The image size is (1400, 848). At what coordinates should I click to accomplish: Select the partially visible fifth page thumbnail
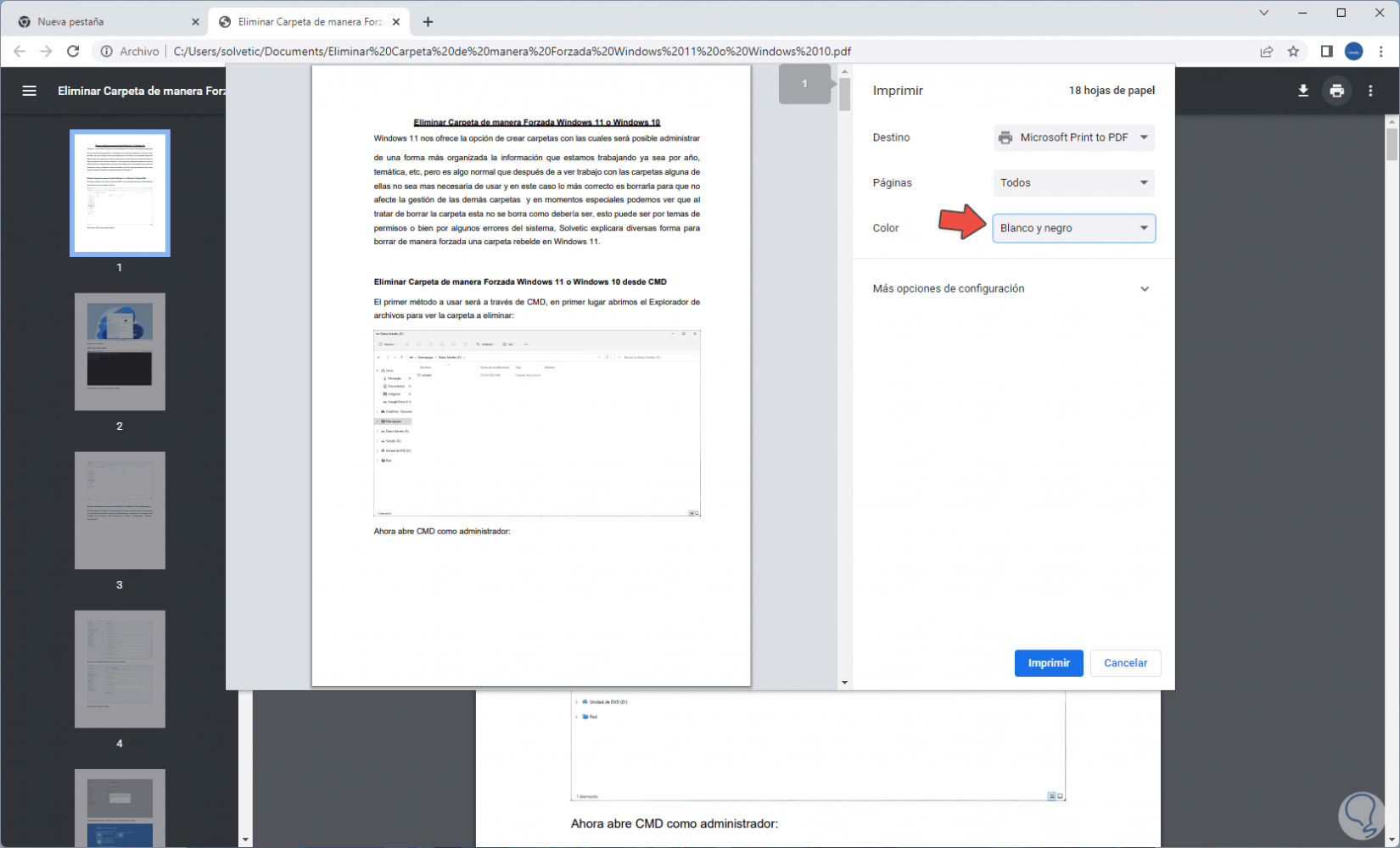click(x=120, y=808)
